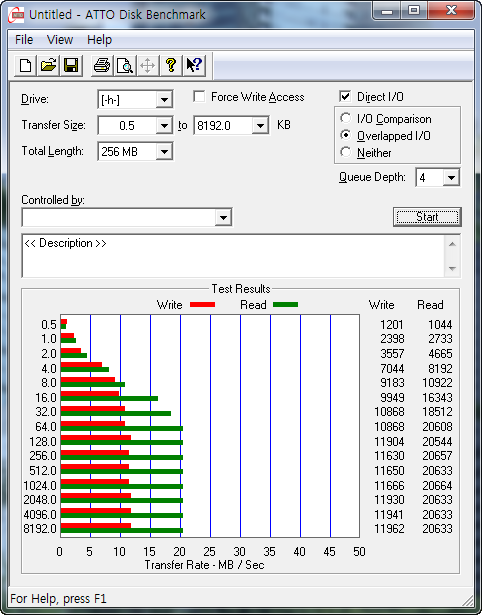Click the disabled four-arrow move icon
This screenshot has width=482, height=615.
[147, 65]
